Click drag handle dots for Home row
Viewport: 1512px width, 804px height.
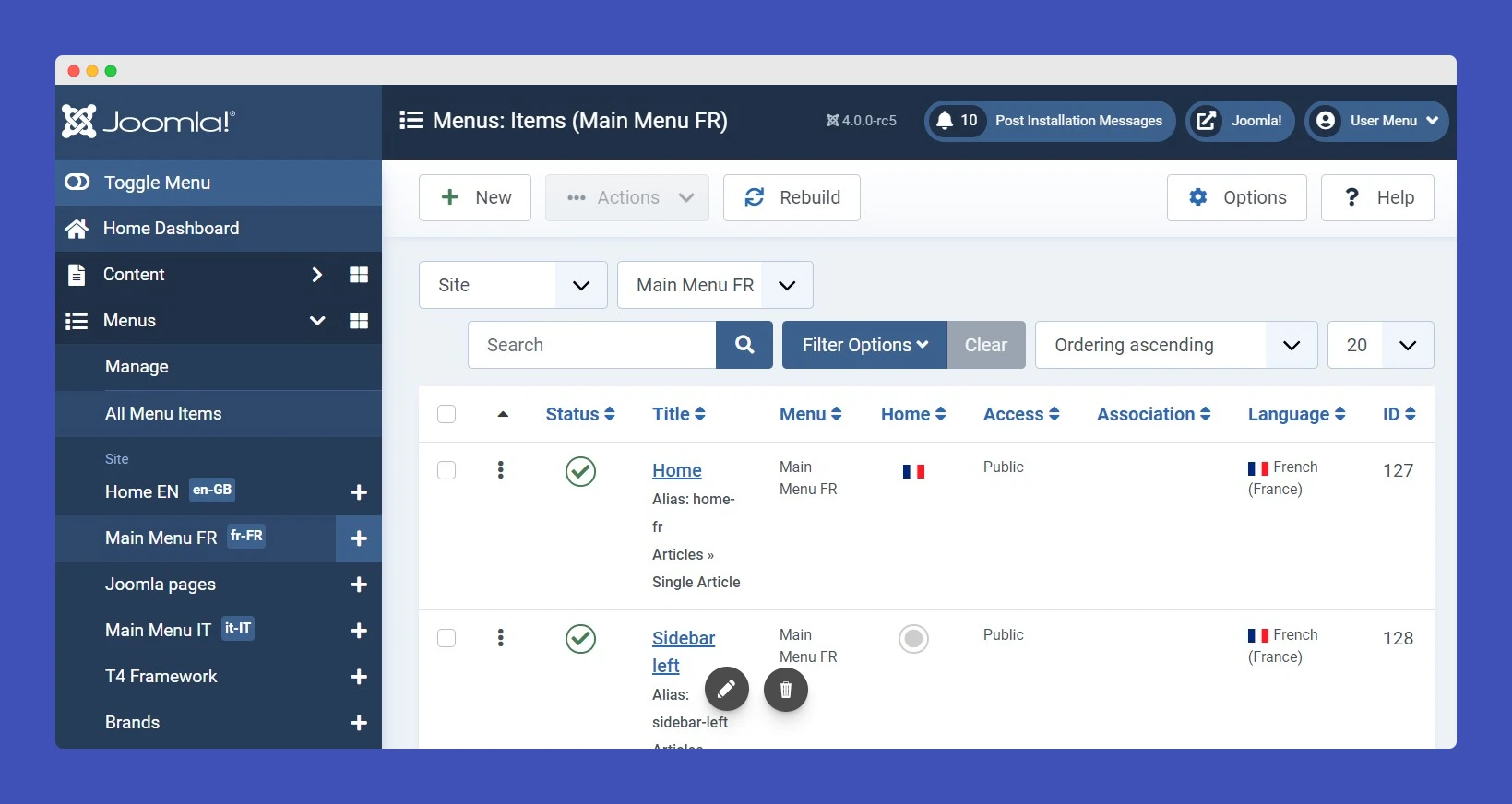(x=501, y=470)
